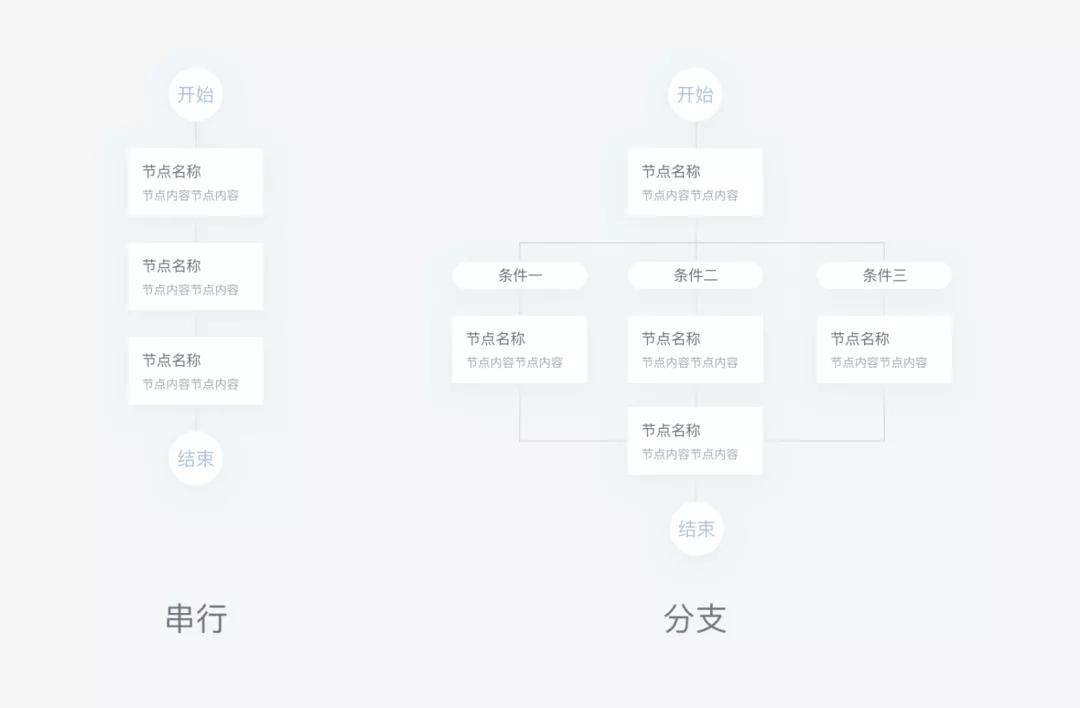The width and height of the screenshot is (1080, 708).
Task: Select the second 节点名称 card in the 串行 flow
Action: tap(196, 276)
